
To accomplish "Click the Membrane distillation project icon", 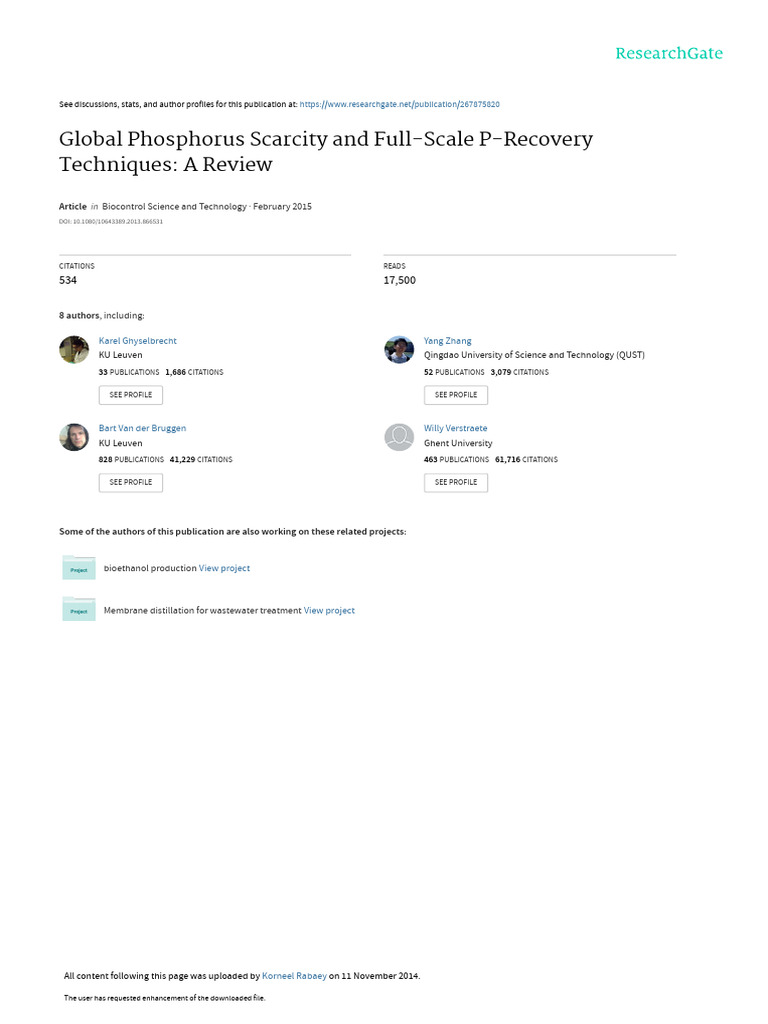I will pyautogui.click(x=79, y=610).
